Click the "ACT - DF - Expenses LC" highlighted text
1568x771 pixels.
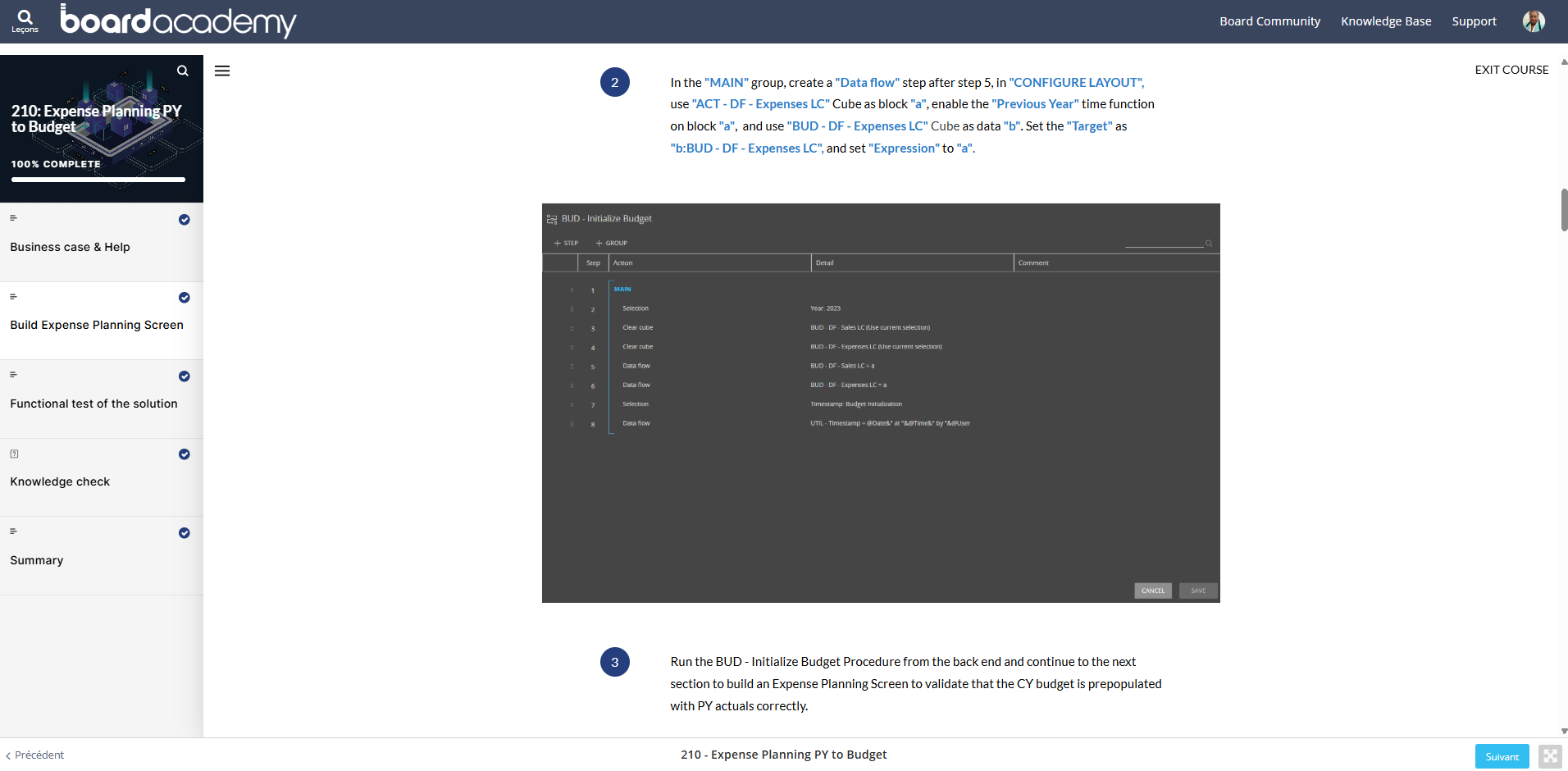click(761, 104)
